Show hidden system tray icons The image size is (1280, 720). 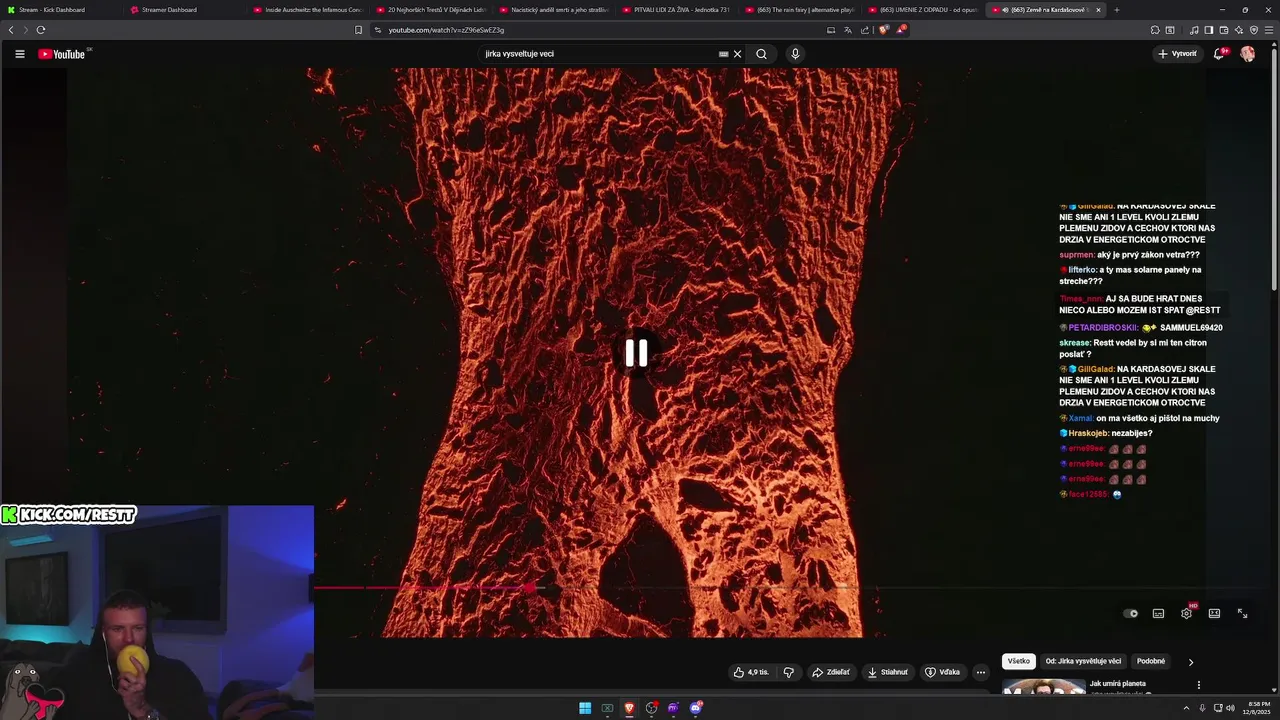pyautogui.click(x=1186, y=708)
